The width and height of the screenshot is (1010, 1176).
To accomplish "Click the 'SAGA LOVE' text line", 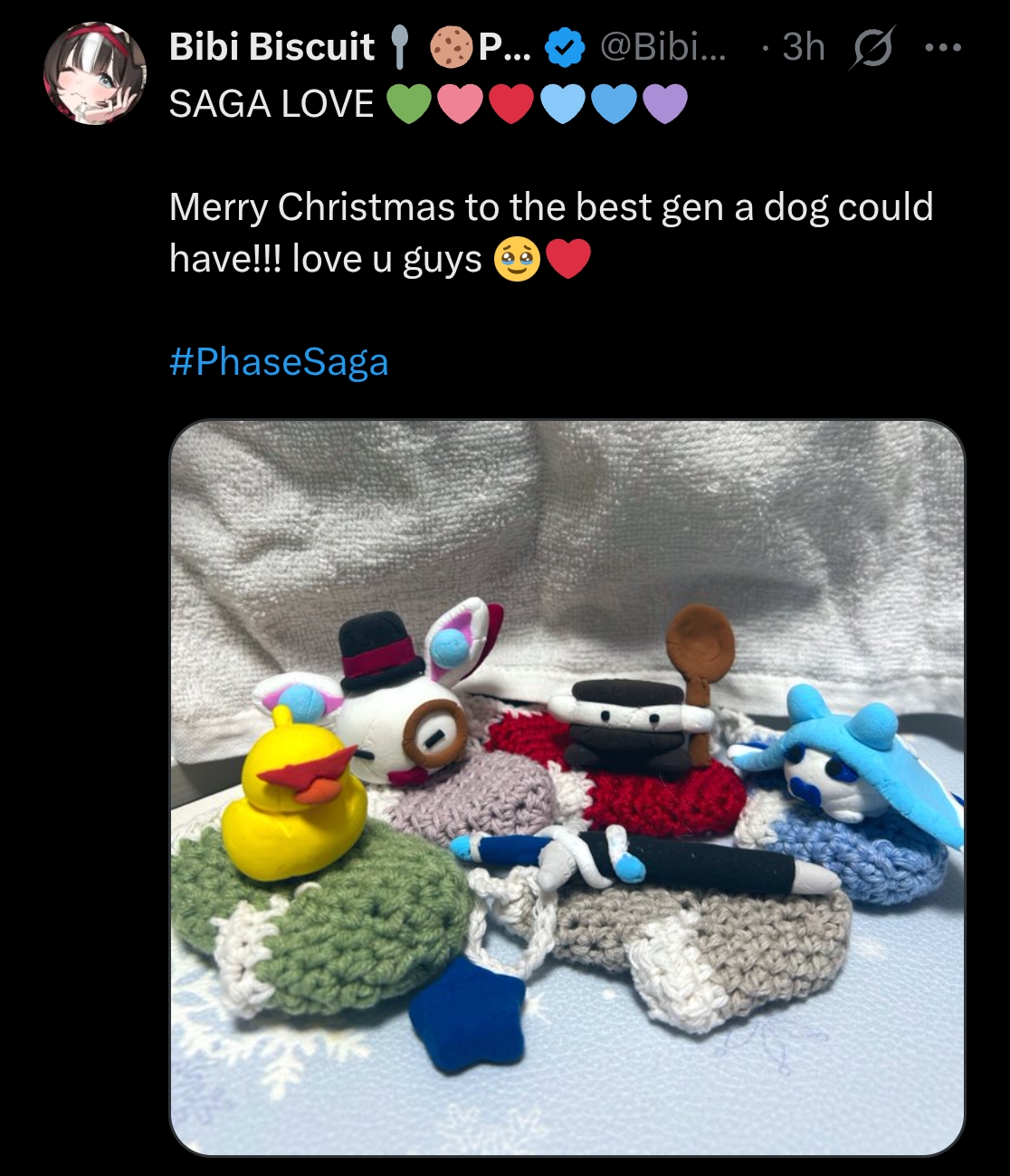I will tap(271, 104).
